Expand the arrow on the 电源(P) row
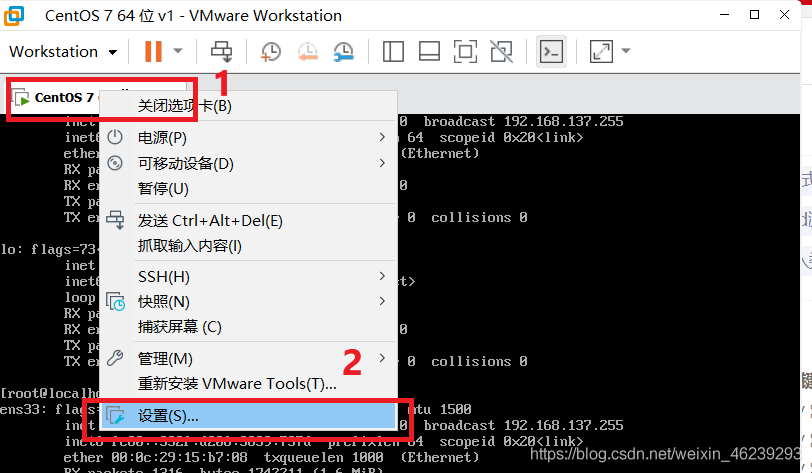The width and height of the screenshot is (812, 473). click(x=382, y=137)
